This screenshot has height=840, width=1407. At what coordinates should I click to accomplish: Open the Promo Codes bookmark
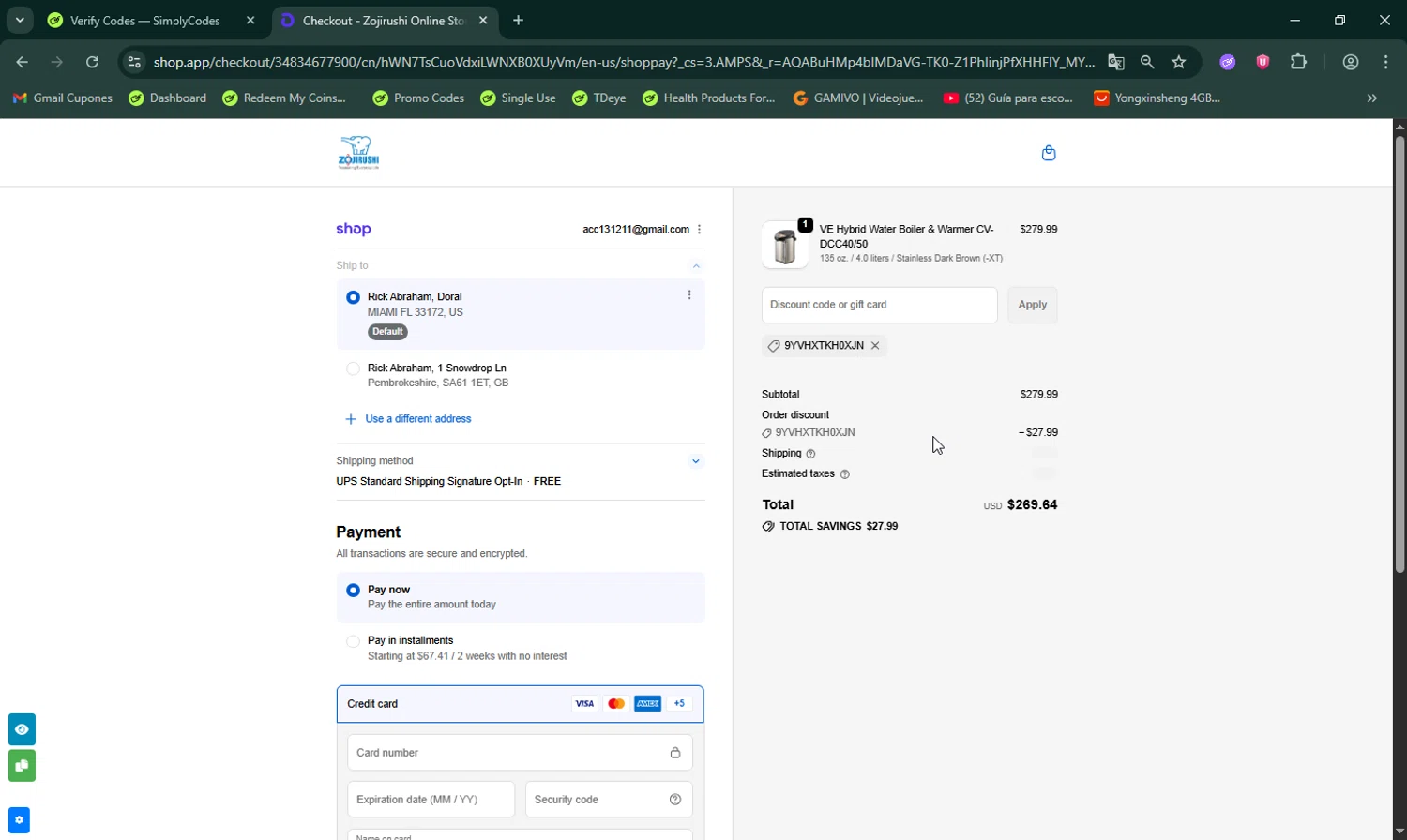(418, 97)
